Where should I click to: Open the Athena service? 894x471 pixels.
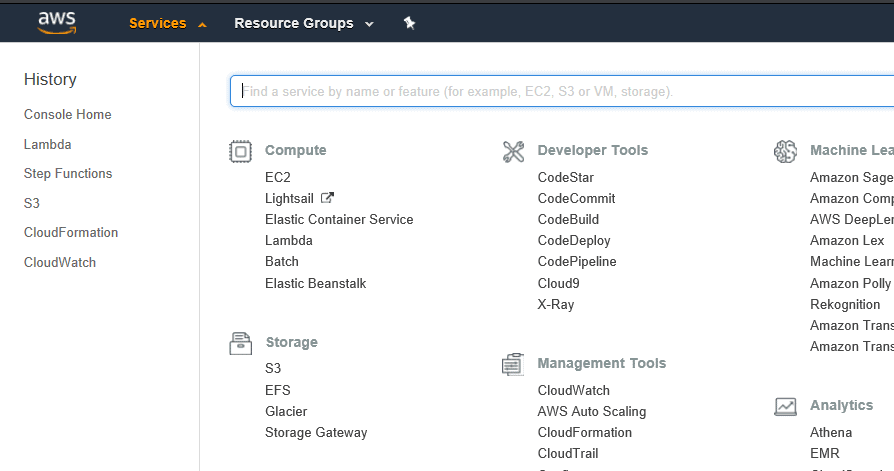tap(831, 432)
